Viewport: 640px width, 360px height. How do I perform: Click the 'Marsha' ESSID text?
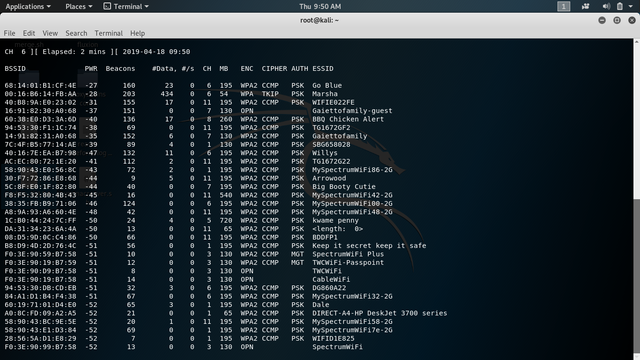325,94
